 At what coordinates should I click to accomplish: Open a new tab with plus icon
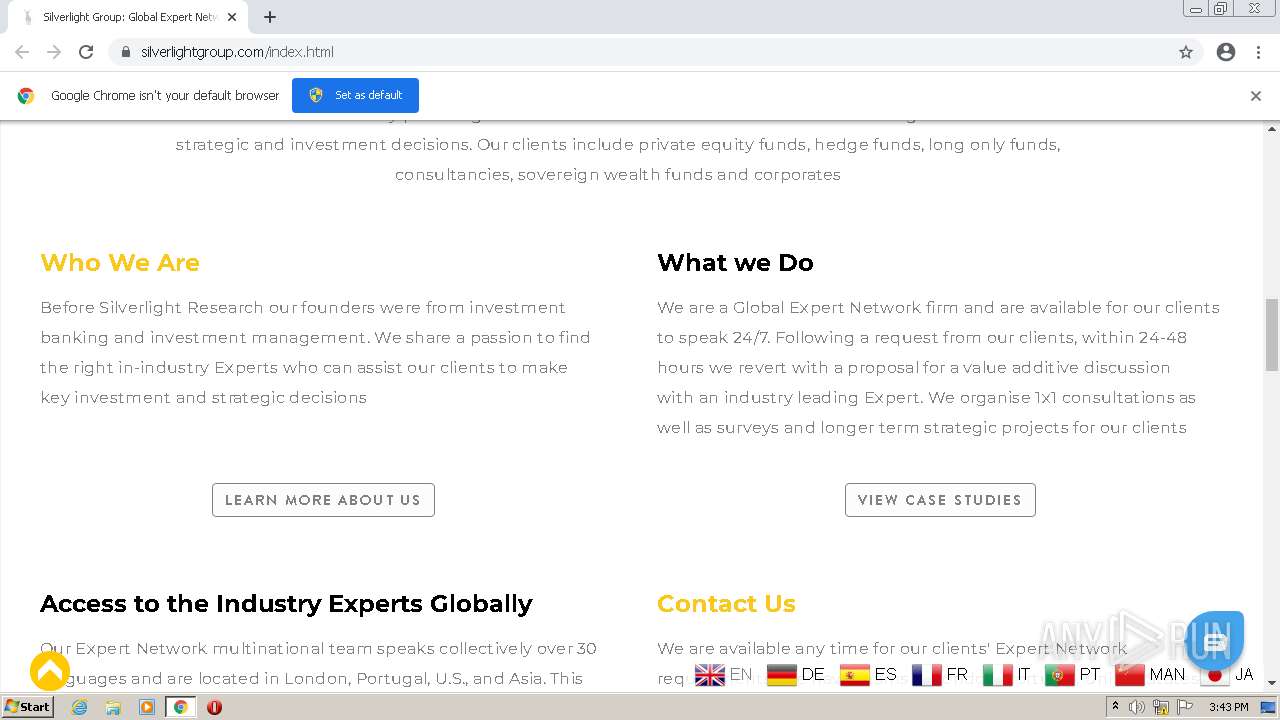pos(270,17)
